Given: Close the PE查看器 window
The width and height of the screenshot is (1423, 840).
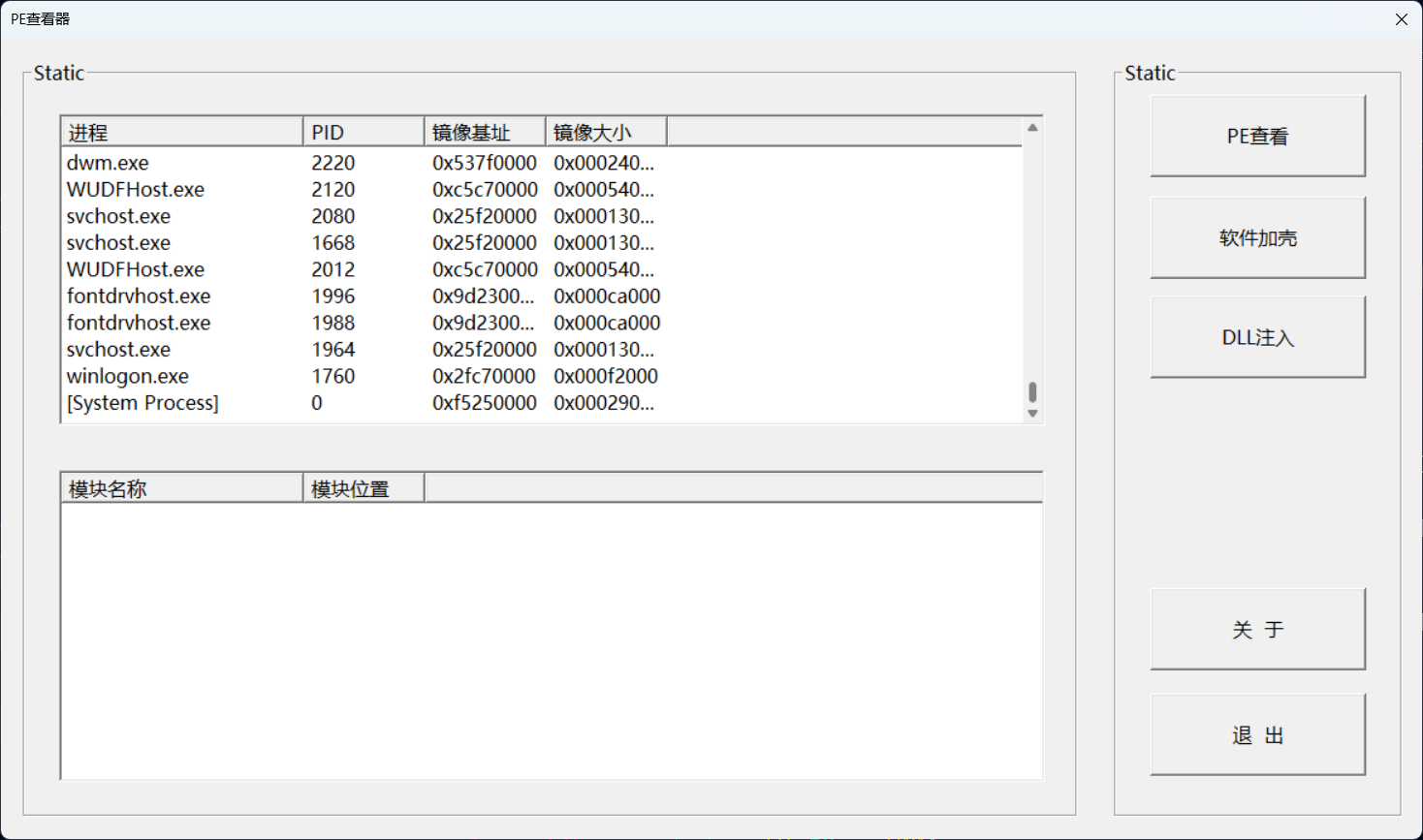Looking at the screenshot, I should click(1401, 19).
